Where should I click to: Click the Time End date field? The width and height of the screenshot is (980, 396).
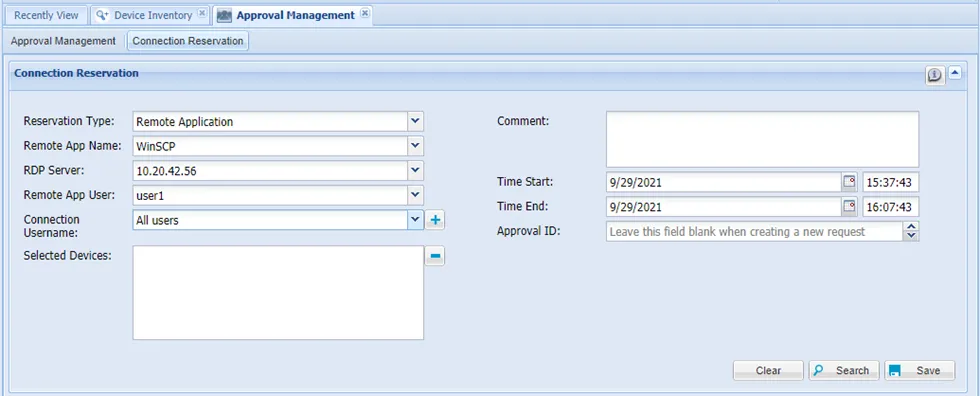pos(724,207)
